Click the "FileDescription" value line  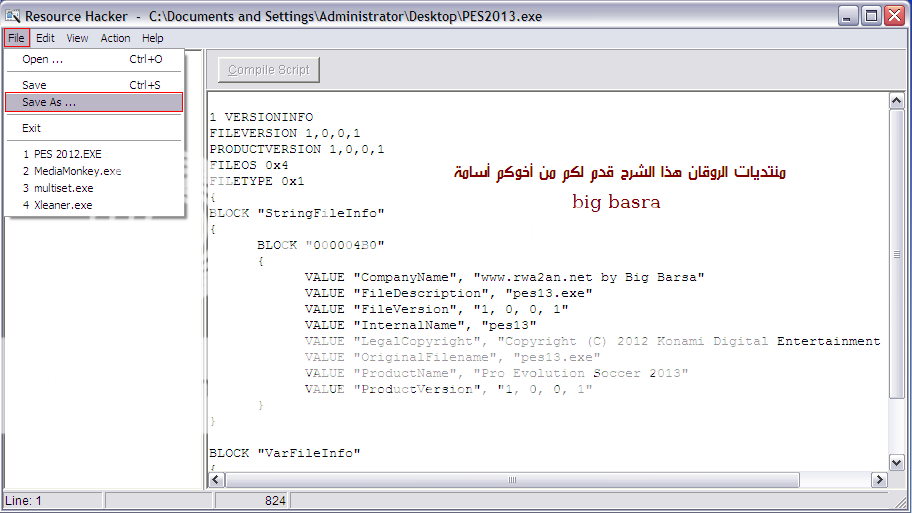click(x=448, y=293)
